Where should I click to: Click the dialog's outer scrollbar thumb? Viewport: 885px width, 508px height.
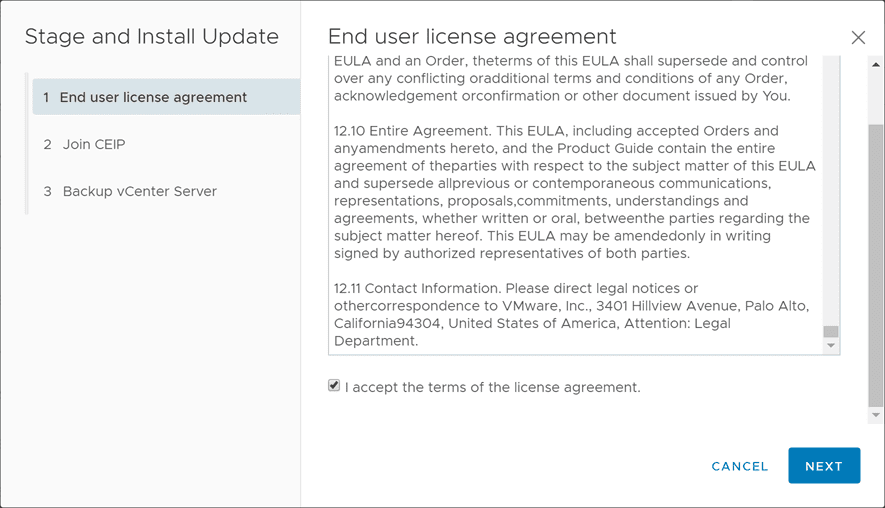click(876, 265)
